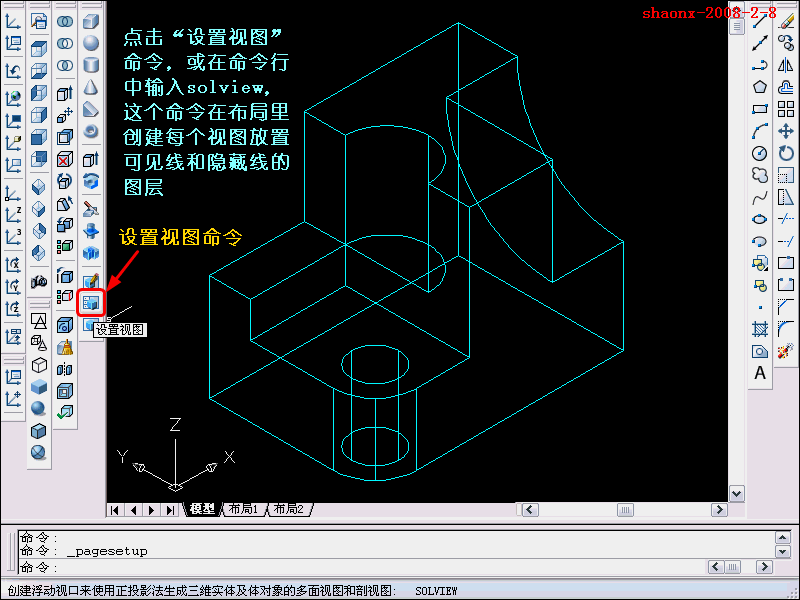
Task: Select the Polygon draw tool
Action: pos(760,87)
